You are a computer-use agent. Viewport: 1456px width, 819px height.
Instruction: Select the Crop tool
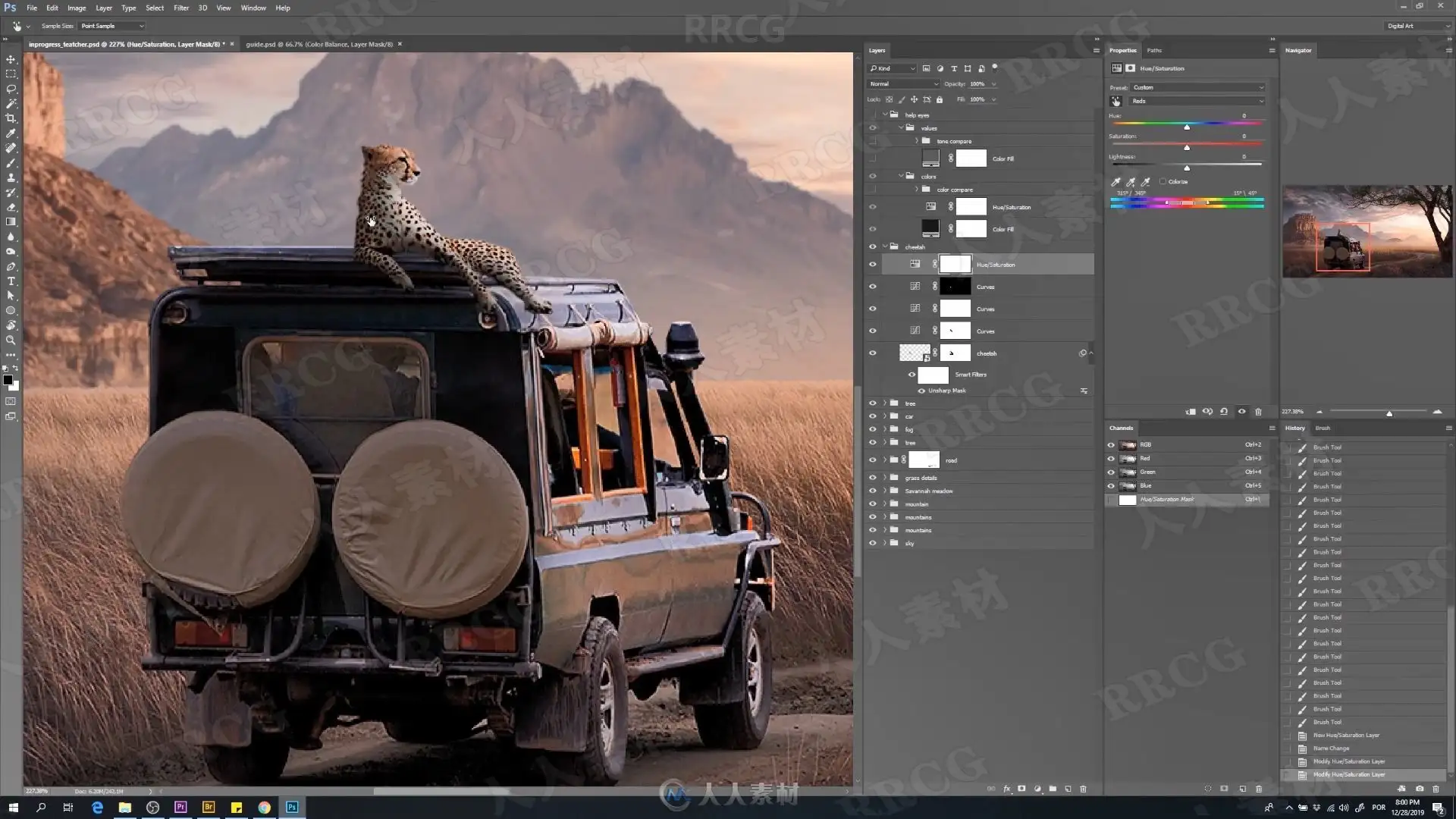click(x=11, y=118)
